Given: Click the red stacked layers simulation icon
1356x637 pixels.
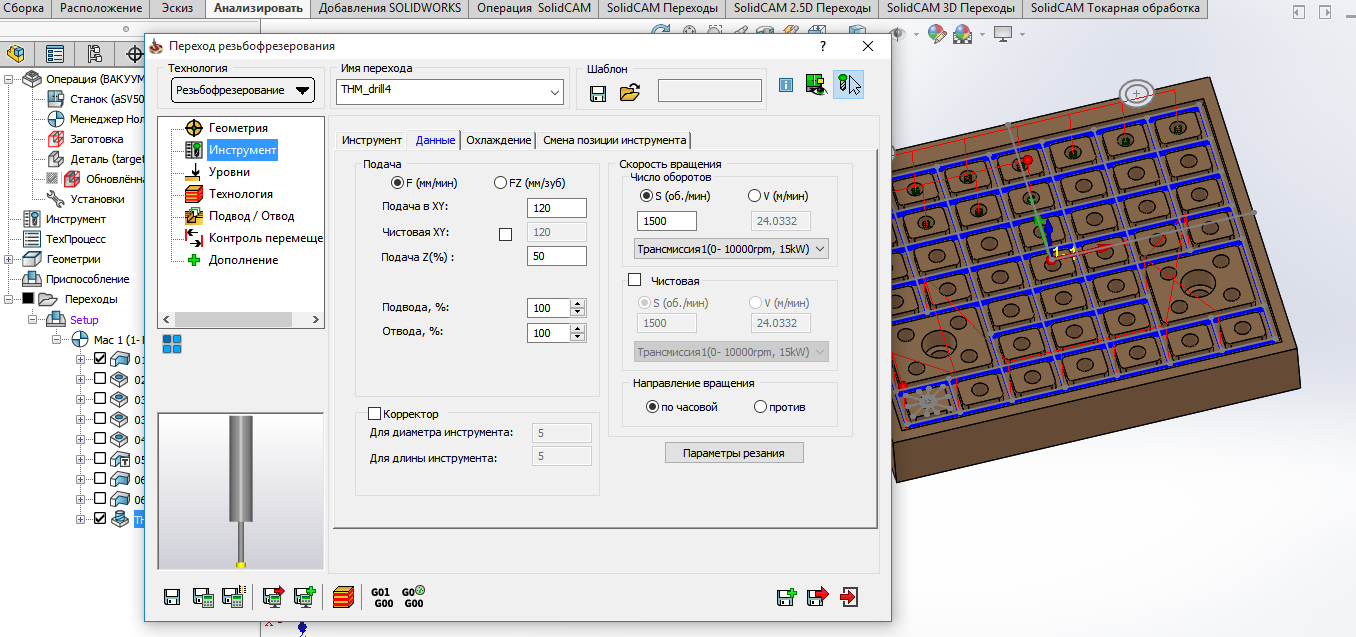Looking at the screenshot, I should [x=343, y=597].
